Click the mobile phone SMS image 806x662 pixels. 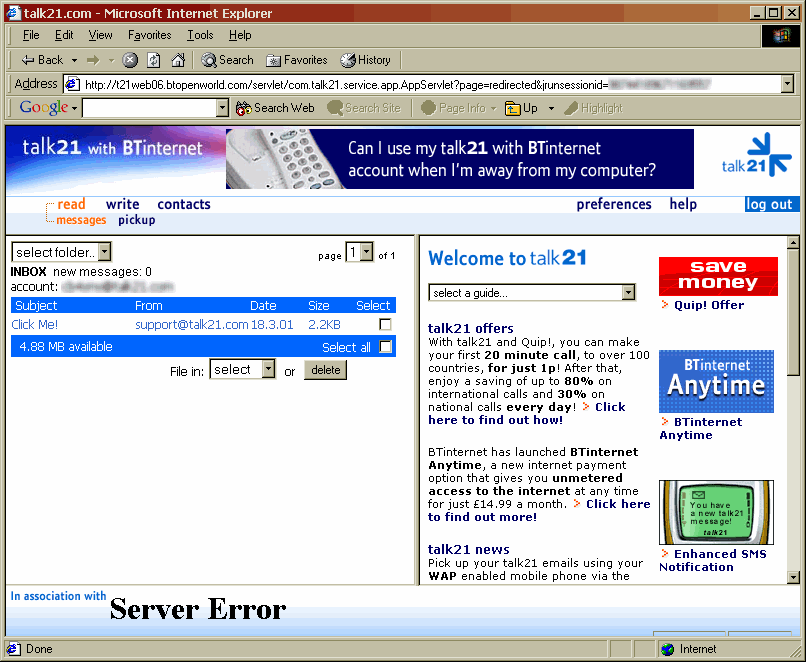point(716,512)
